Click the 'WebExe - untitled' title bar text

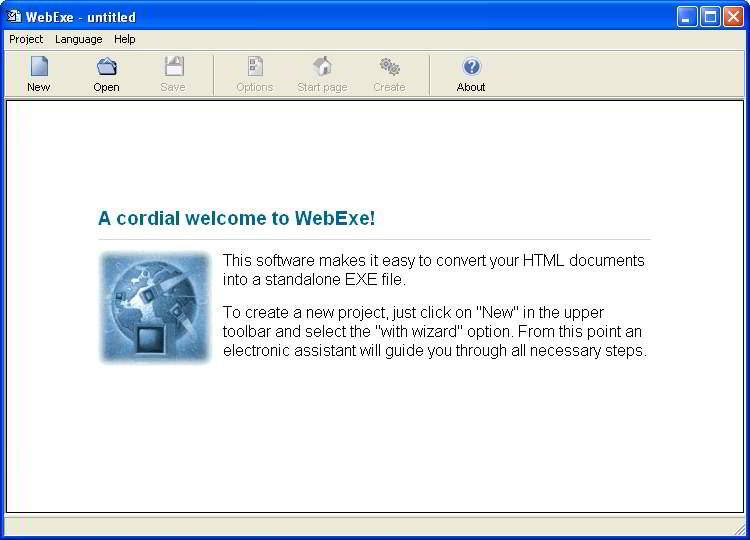(x=80, y=17)
